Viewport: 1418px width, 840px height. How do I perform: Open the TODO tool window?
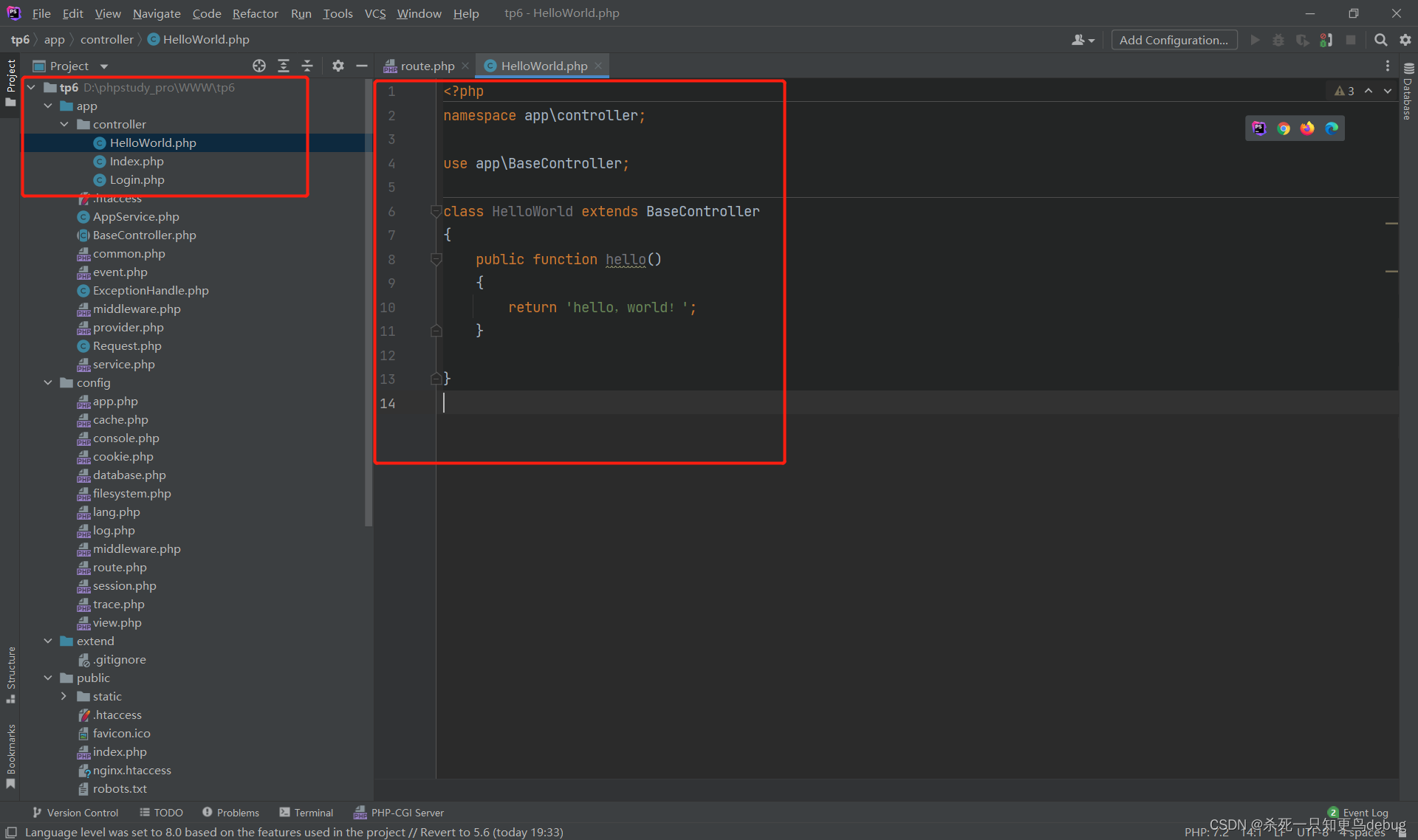(x=162, y=812)
